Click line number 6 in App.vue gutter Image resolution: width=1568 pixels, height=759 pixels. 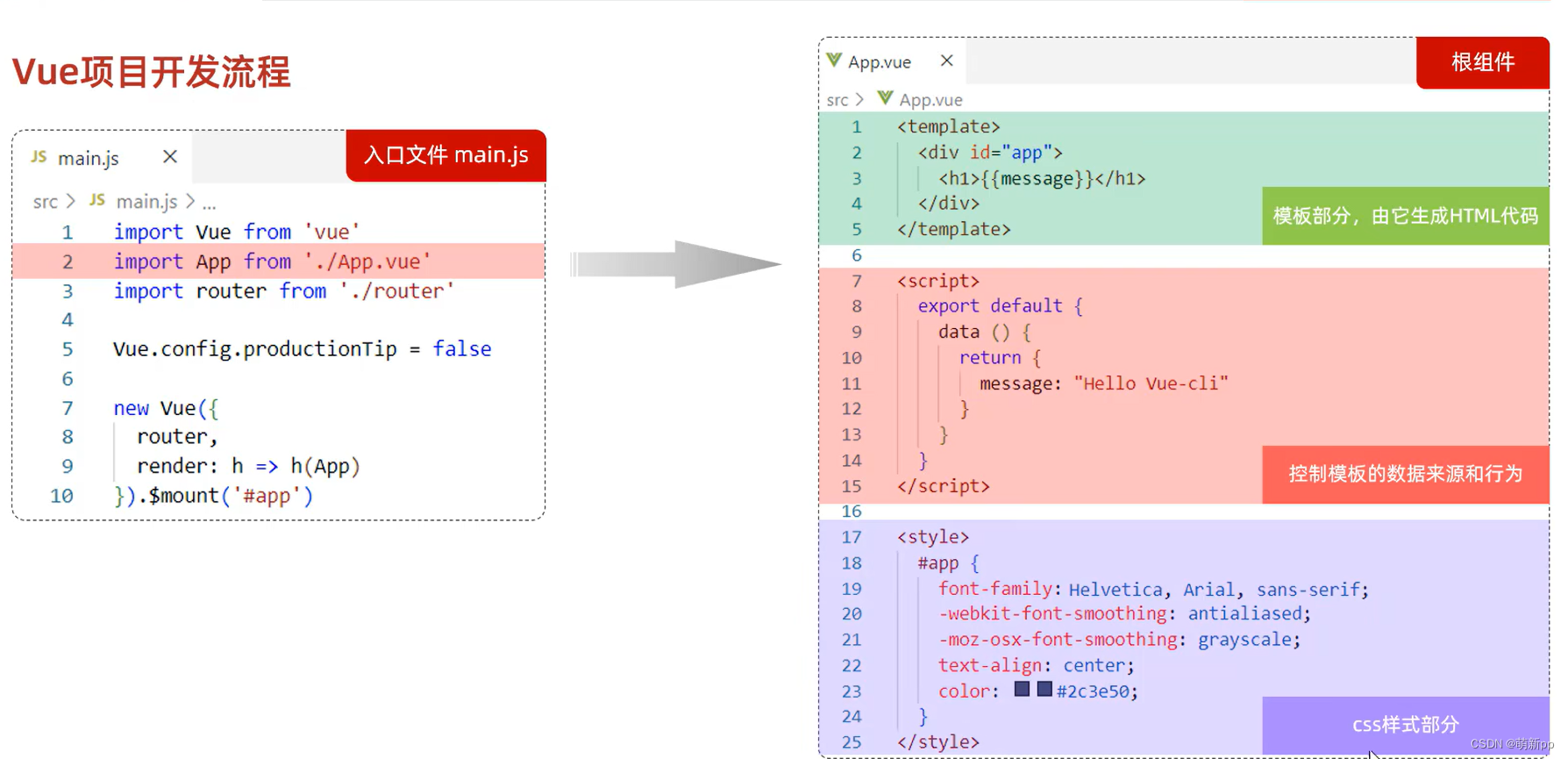(857, 255)
